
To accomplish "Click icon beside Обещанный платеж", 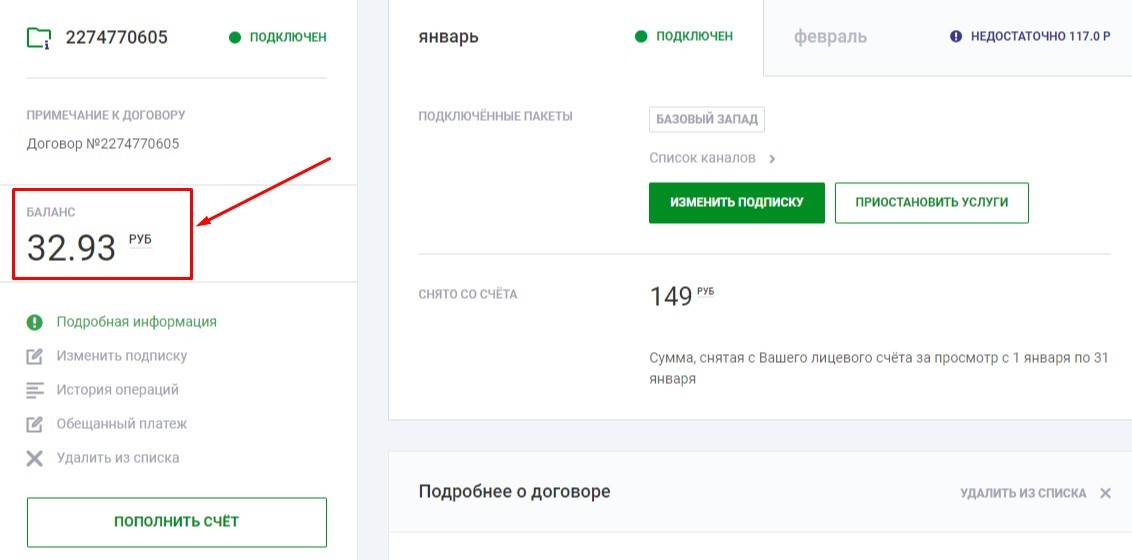I will [x=35, y=424].
